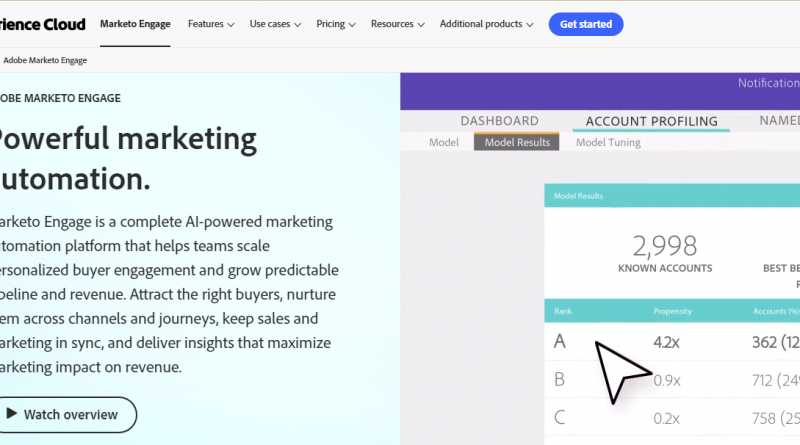Switch to the Model Tuning sub-tab

click(x=608, y=142)
